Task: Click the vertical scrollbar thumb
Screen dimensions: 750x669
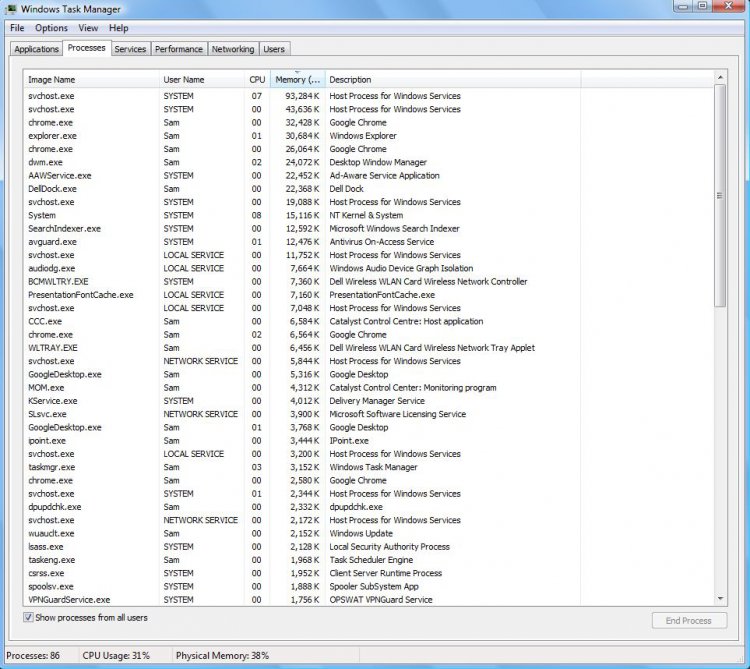Action: point(720,196)
